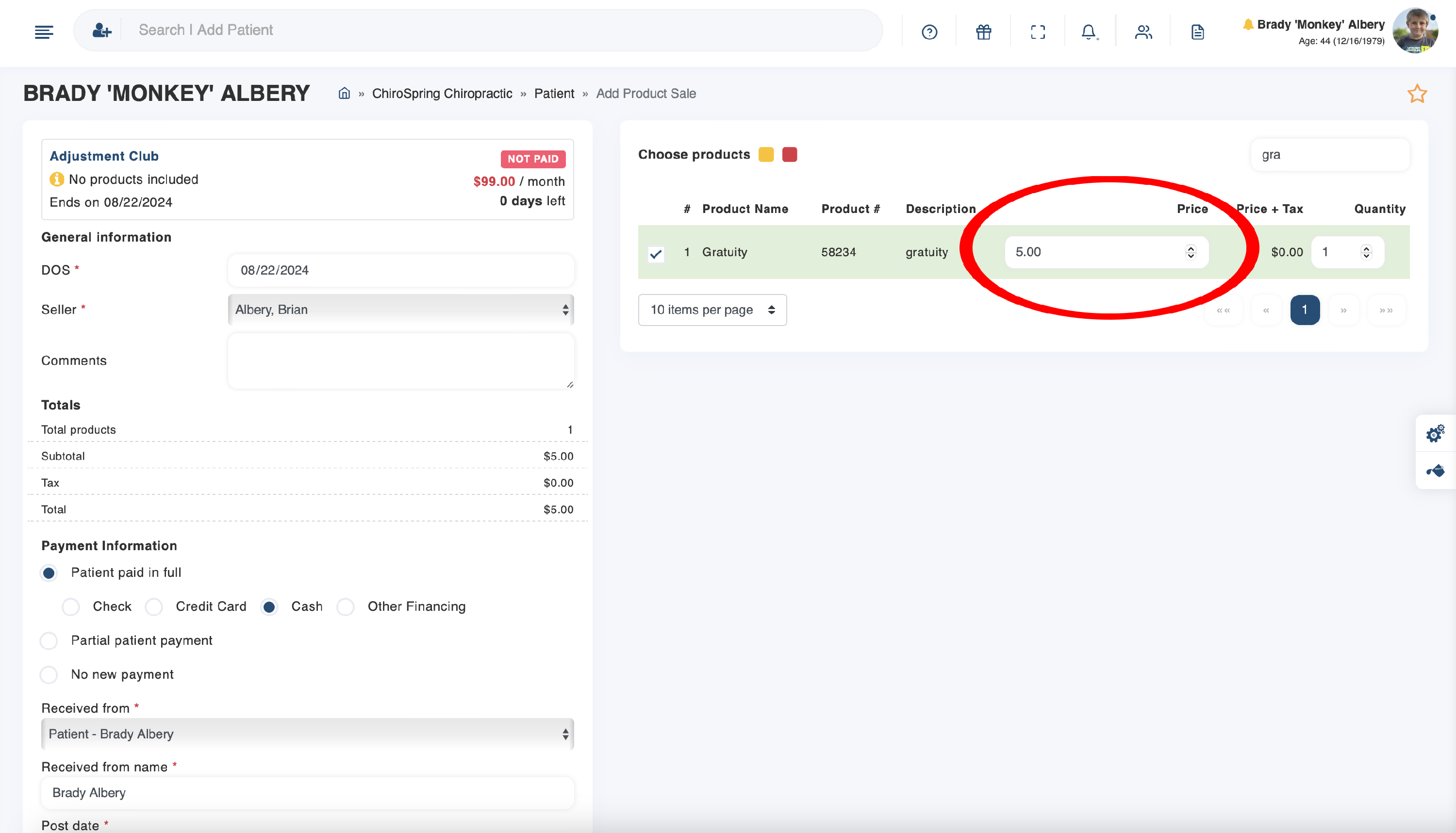Viewport: 1456px width, 833px height.
Task: Open the Seller dropdown
Action: [400, 310]
